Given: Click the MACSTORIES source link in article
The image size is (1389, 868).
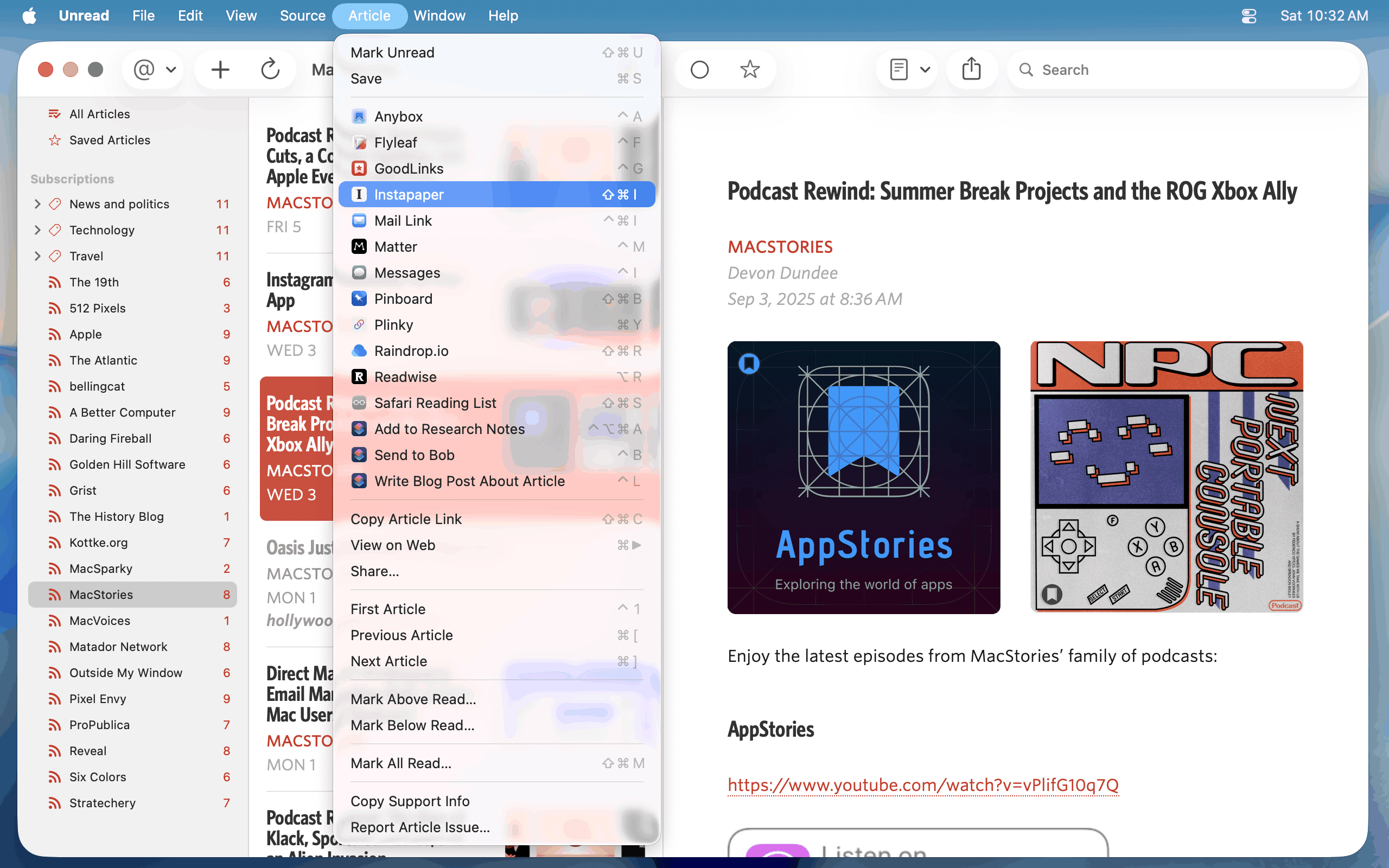Looking at the screenshot, I should coord(780,247).
